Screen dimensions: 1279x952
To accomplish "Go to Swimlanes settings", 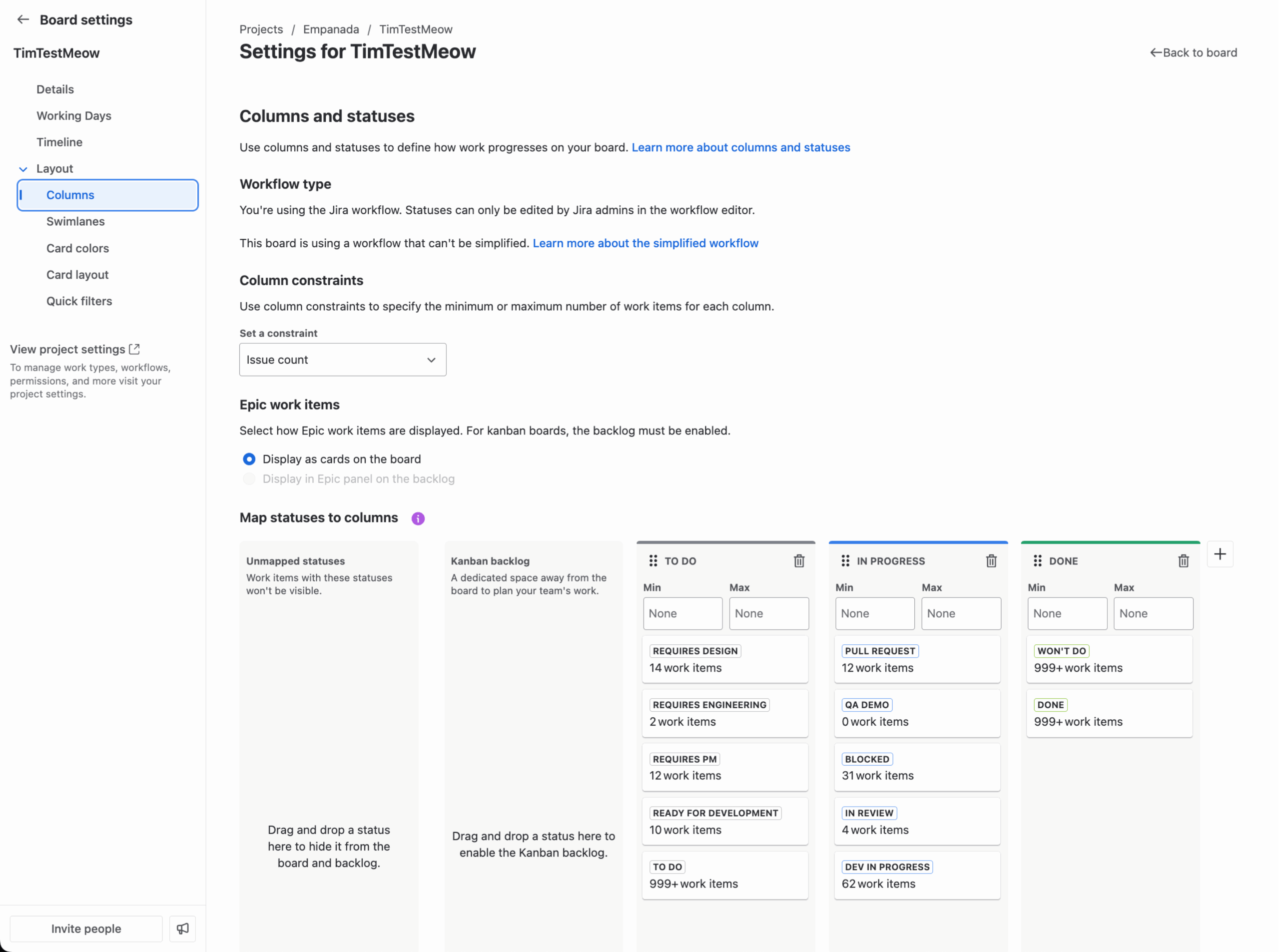I will [75, 222].
